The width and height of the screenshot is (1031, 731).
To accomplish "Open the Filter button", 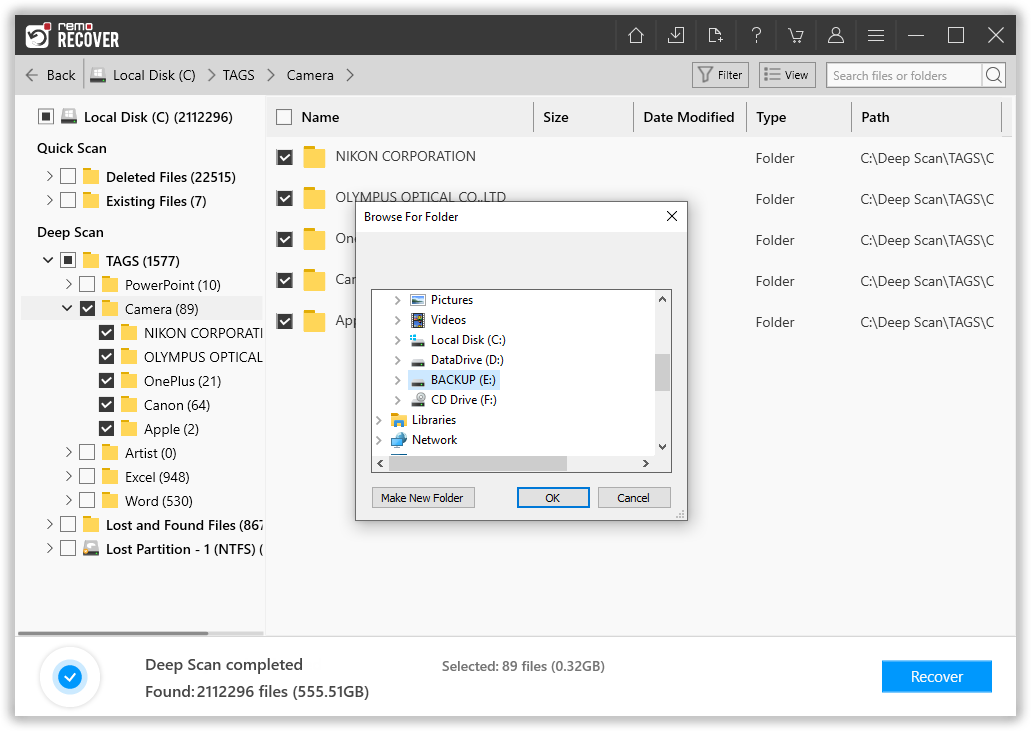I will [x=721, y=75].
